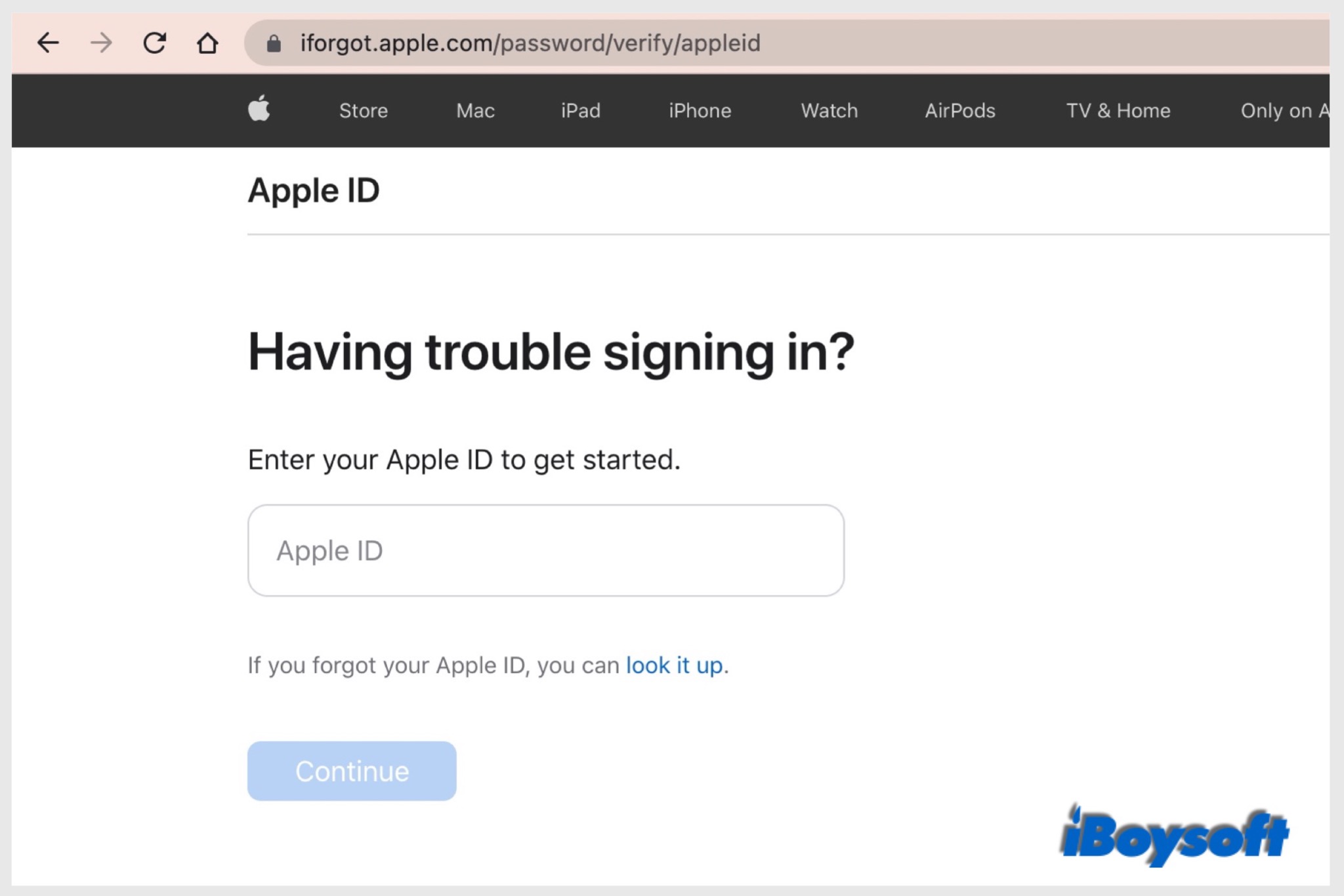
Task: Click the browser reload button
Action: 155,42
